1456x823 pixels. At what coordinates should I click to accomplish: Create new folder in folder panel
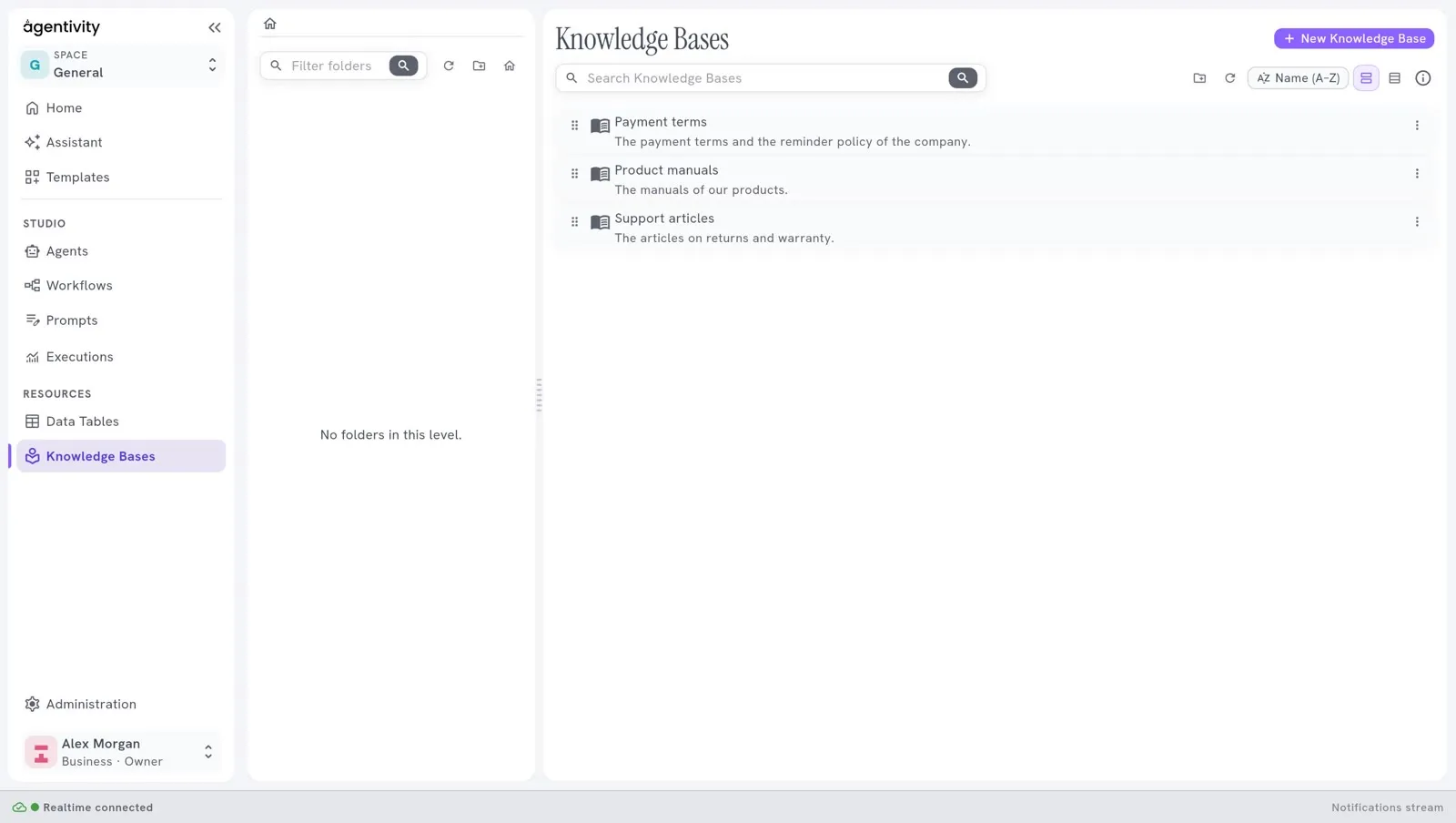pos(480,66)
